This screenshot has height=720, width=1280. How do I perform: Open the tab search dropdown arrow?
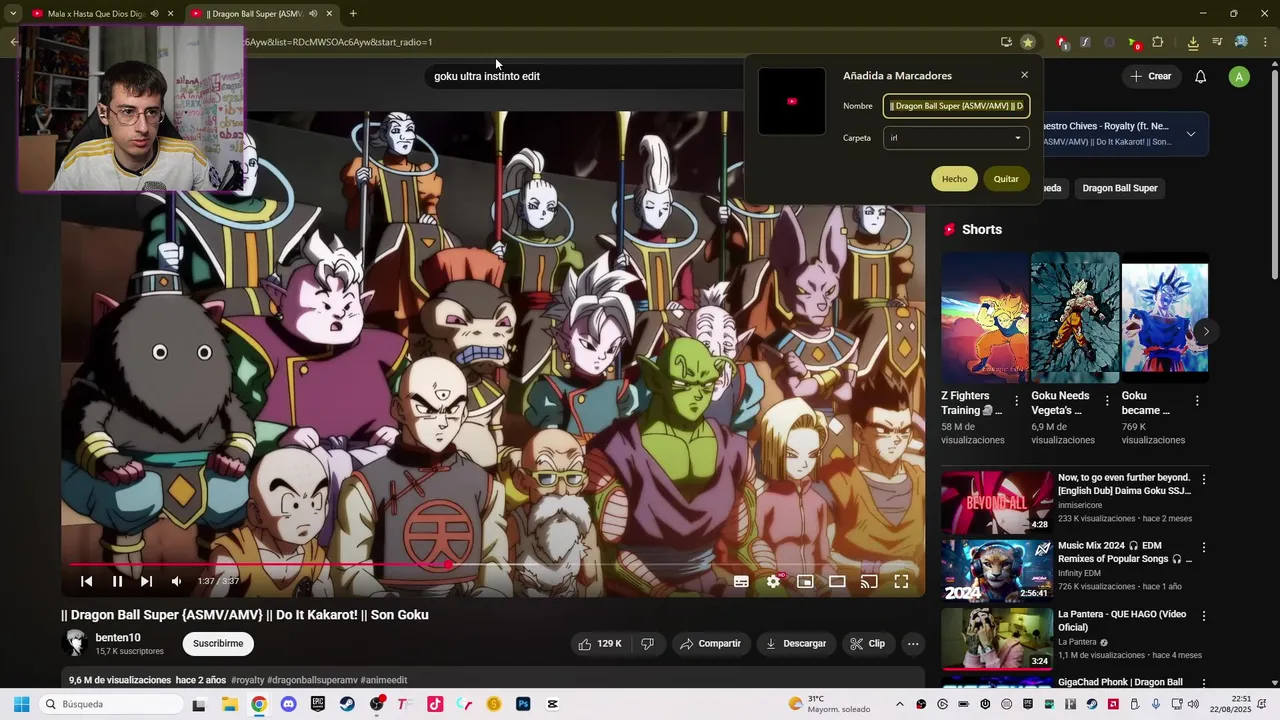(x=12, y=14)
